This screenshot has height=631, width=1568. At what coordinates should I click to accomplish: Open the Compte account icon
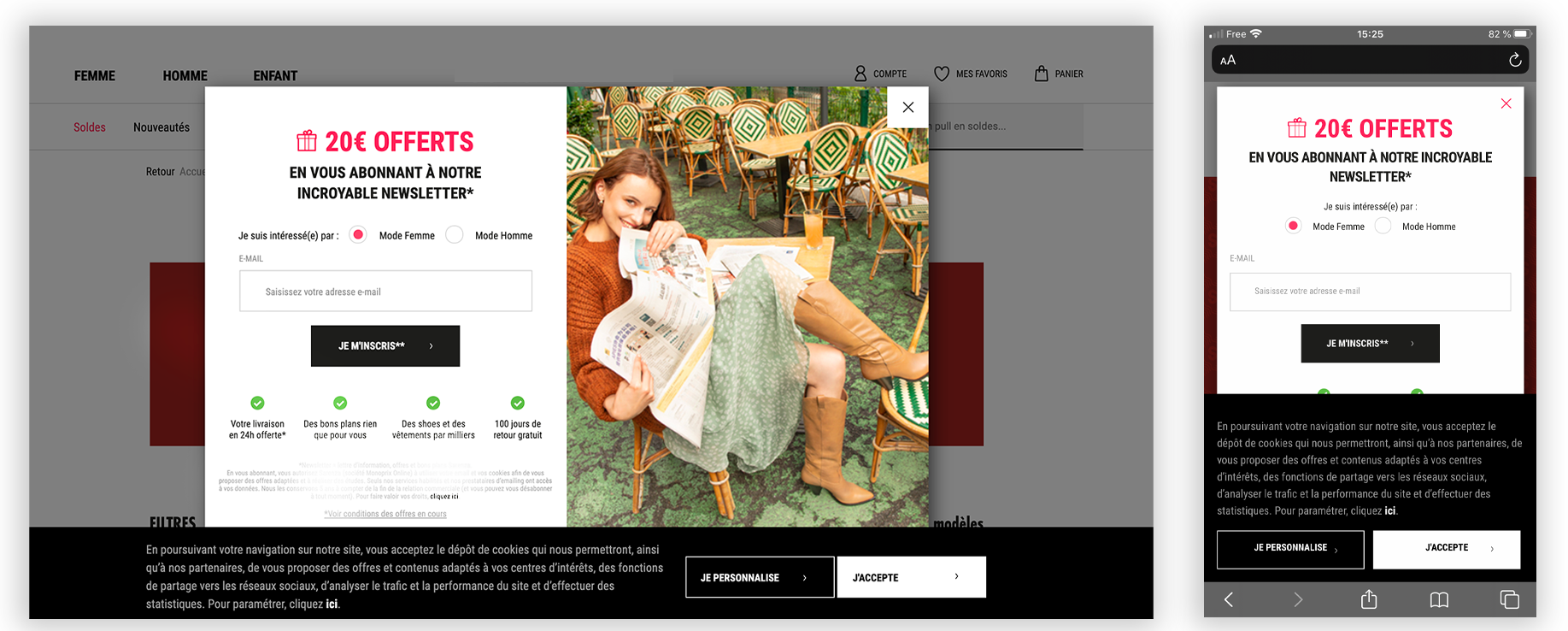[860, 74]
